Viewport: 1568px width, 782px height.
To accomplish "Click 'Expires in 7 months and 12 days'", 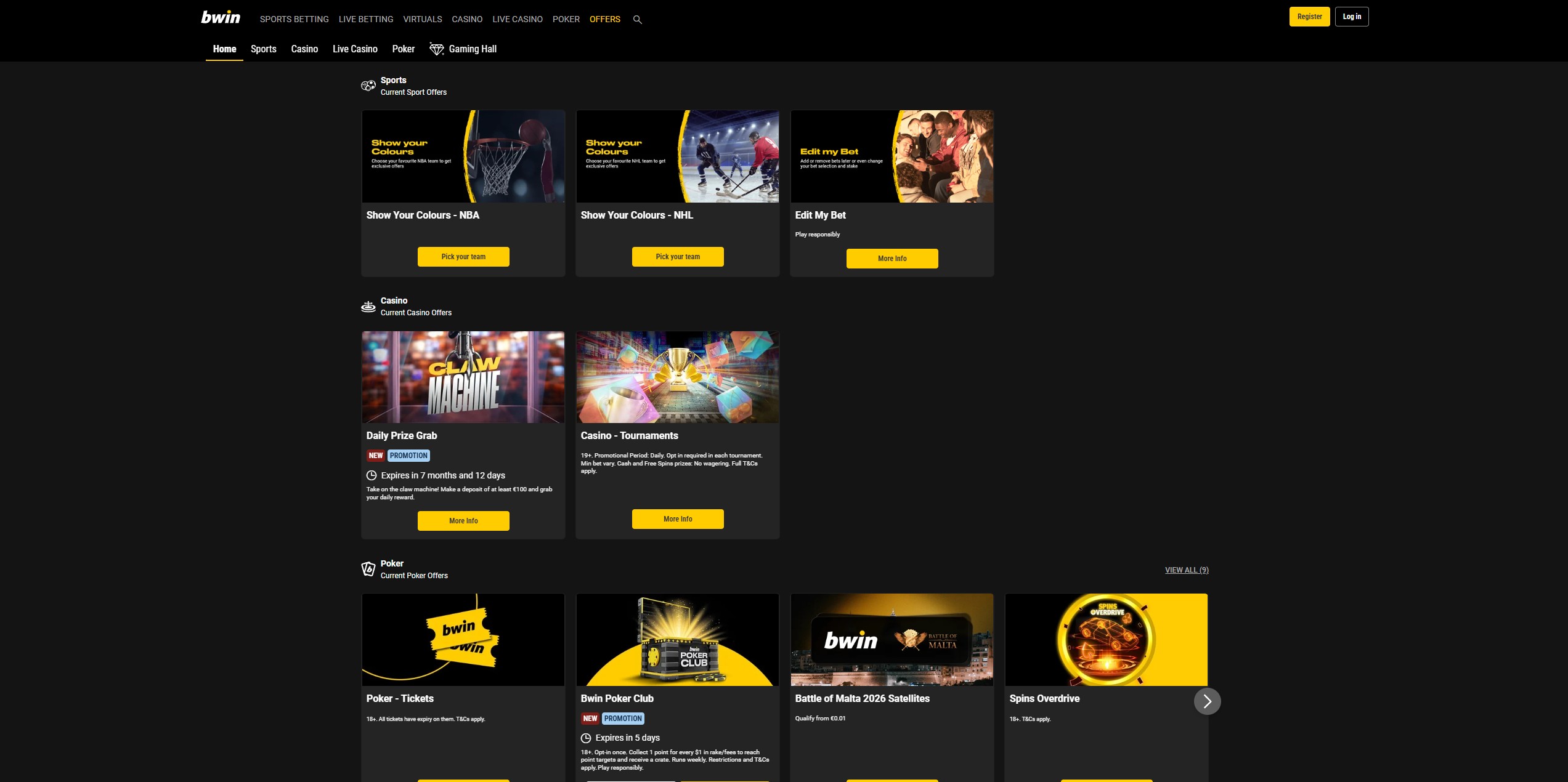I will tap(443, 475).
